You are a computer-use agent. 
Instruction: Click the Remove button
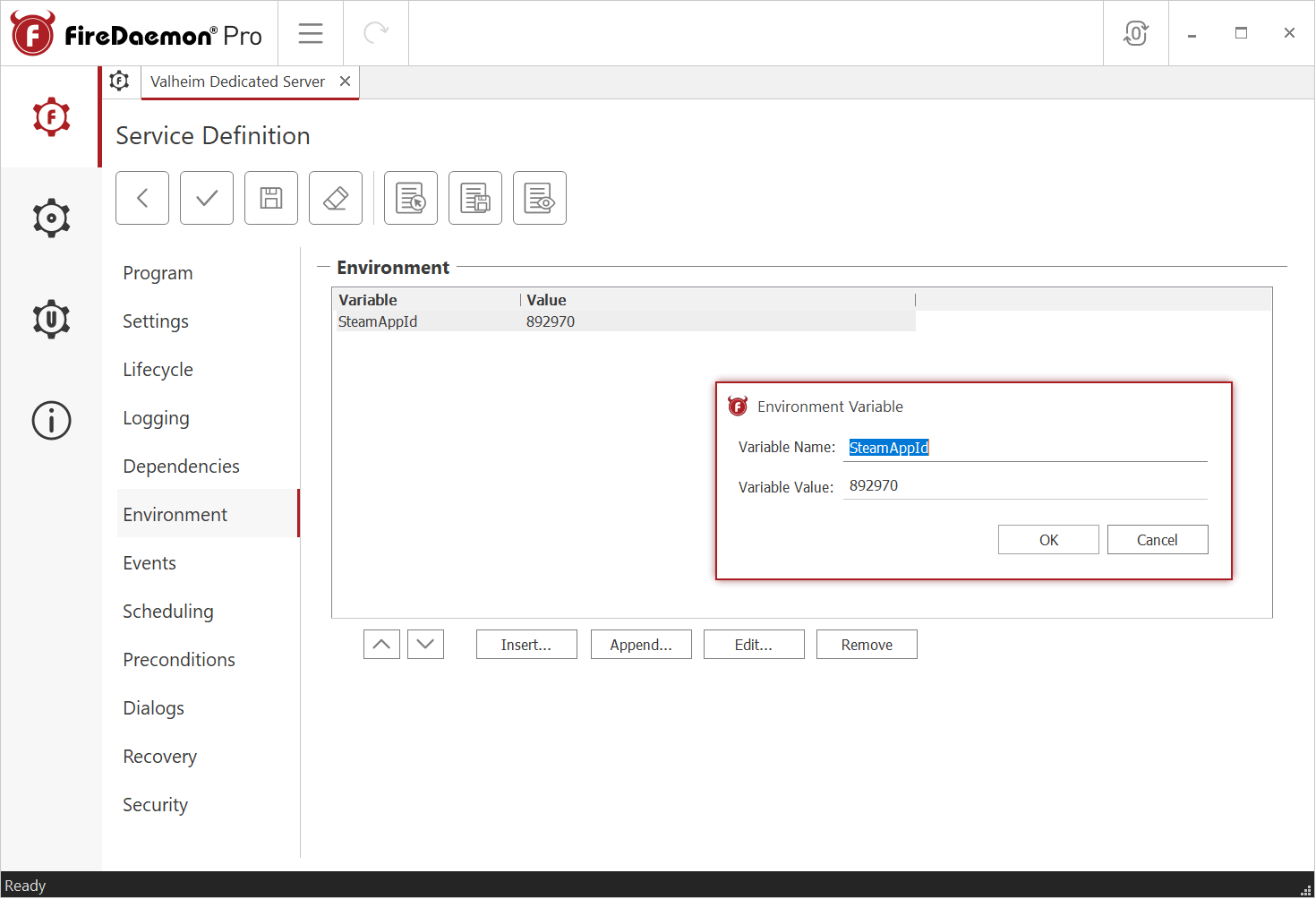tap(867, 645)
